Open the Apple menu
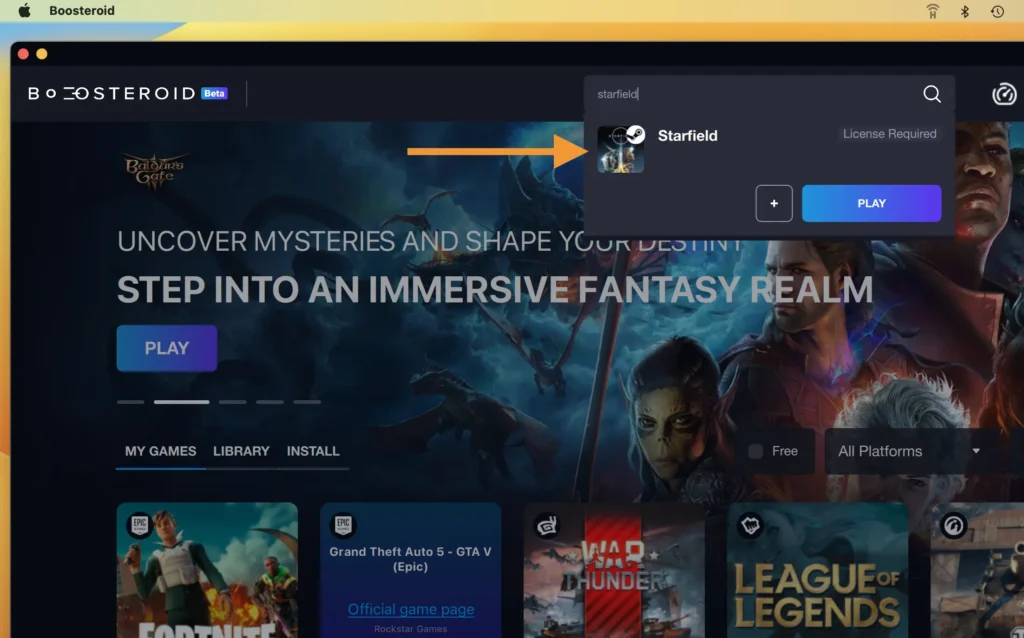The width and height of the screenshot is (1024, 638). pyautogui.click(x=24, y=10)
